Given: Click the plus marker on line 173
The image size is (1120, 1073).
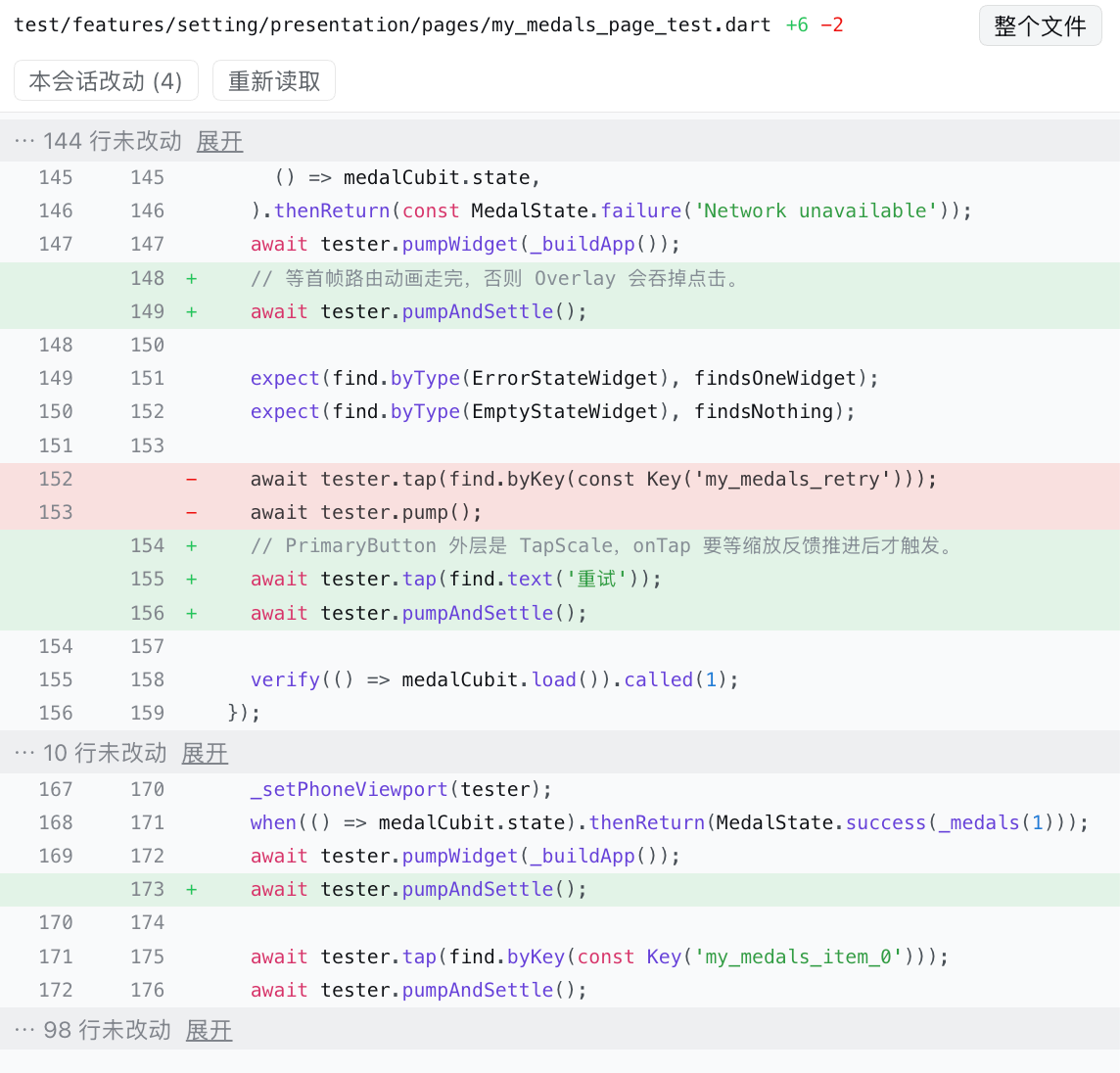Looking at the screenshot, I should [x=192, y=889].
